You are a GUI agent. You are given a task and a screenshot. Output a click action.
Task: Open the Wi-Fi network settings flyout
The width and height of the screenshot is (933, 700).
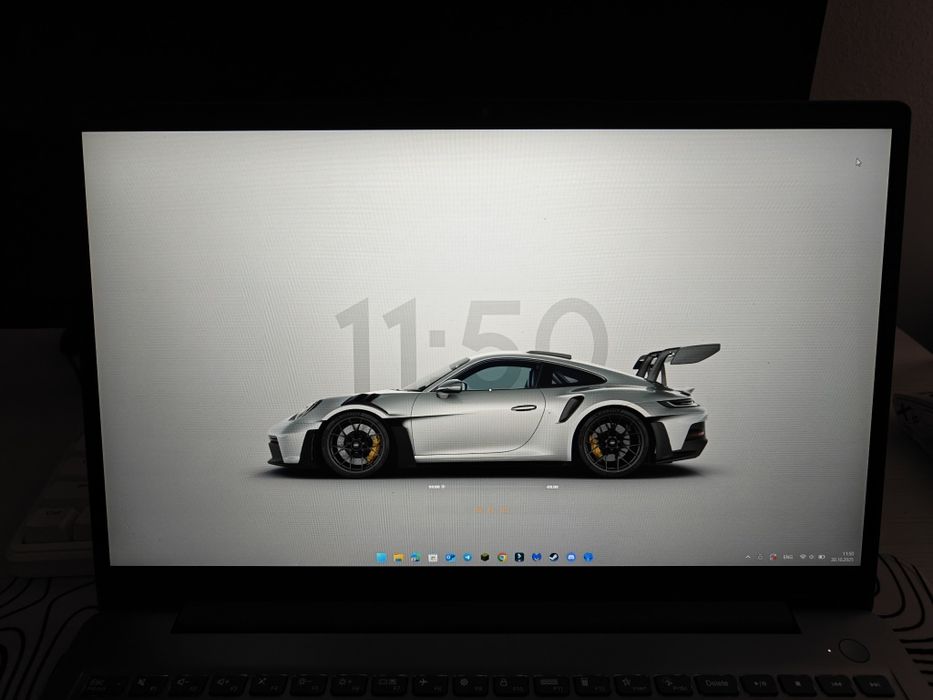tap(803, 557)
